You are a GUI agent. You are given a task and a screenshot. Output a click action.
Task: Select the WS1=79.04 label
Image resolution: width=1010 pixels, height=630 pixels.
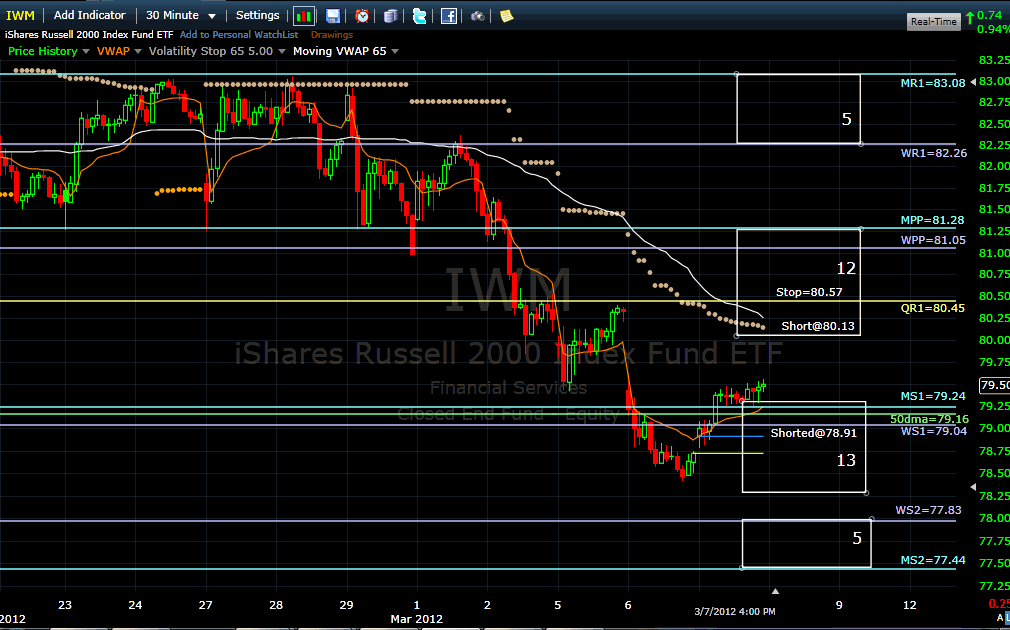coord(933,432)
